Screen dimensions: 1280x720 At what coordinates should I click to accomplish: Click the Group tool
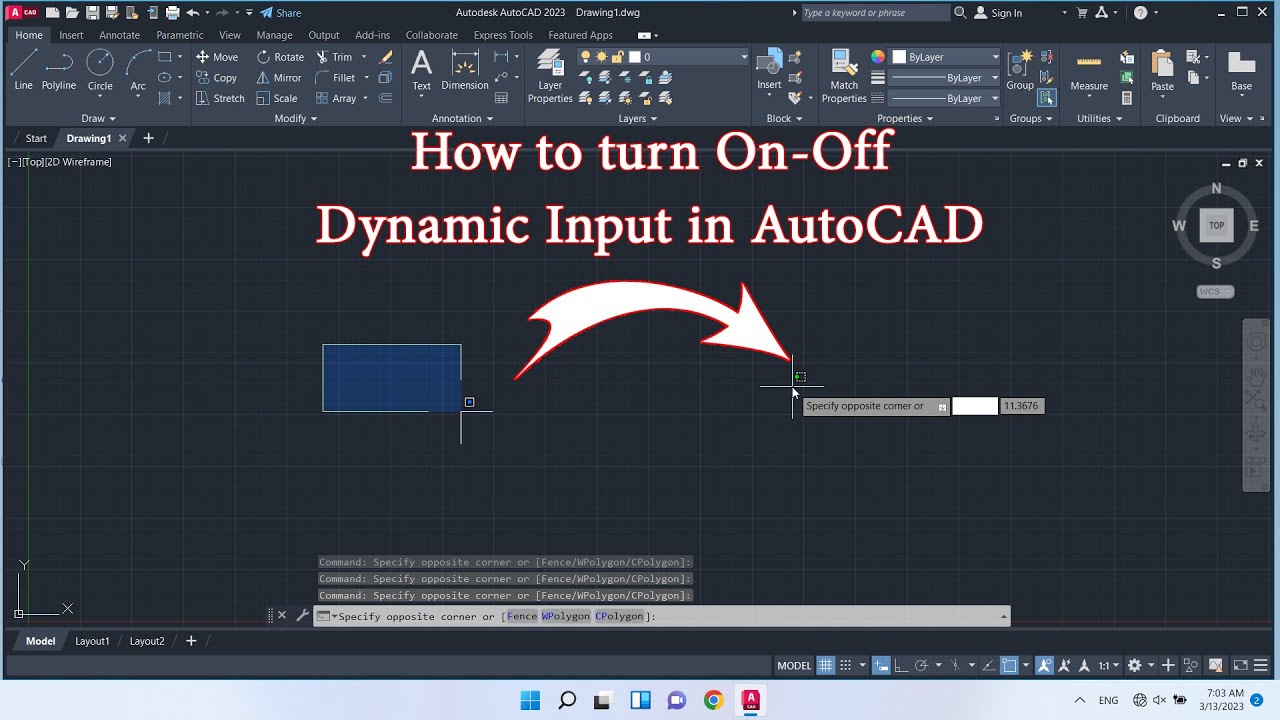coord(1020,70)
